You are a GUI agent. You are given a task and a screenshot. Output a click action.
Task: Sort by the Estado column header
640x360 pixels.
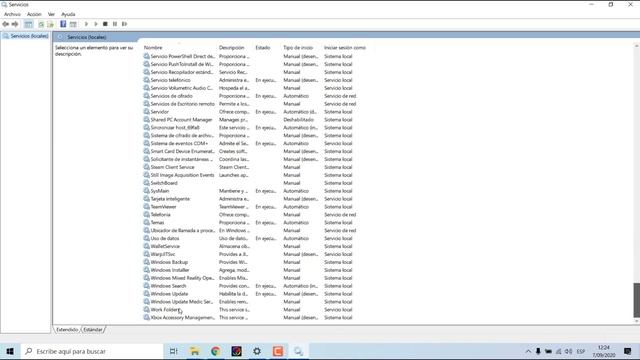point(263,48)
